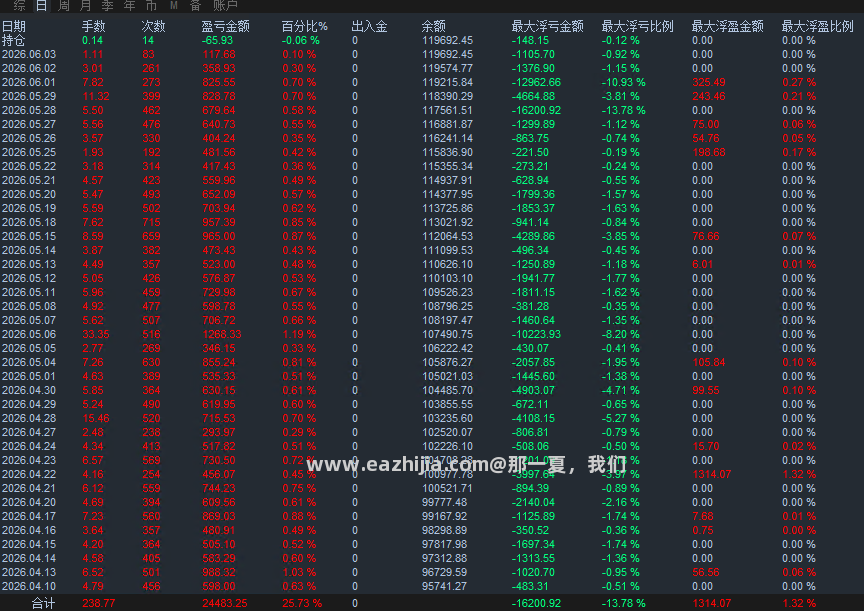864x611 pixels.
Task: Sort by the 出入金 column header
Action: click(x=369, y=26)
